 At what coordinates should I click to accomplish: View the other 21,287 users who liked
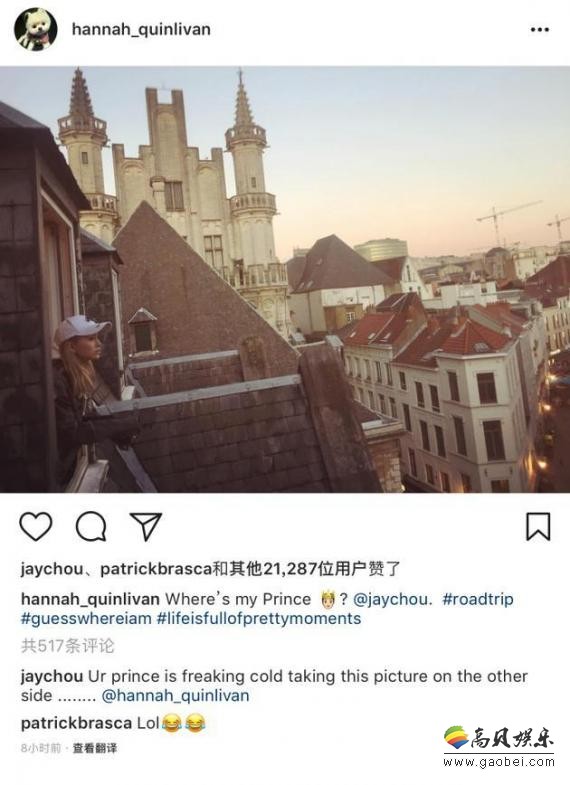pos(307,569)
